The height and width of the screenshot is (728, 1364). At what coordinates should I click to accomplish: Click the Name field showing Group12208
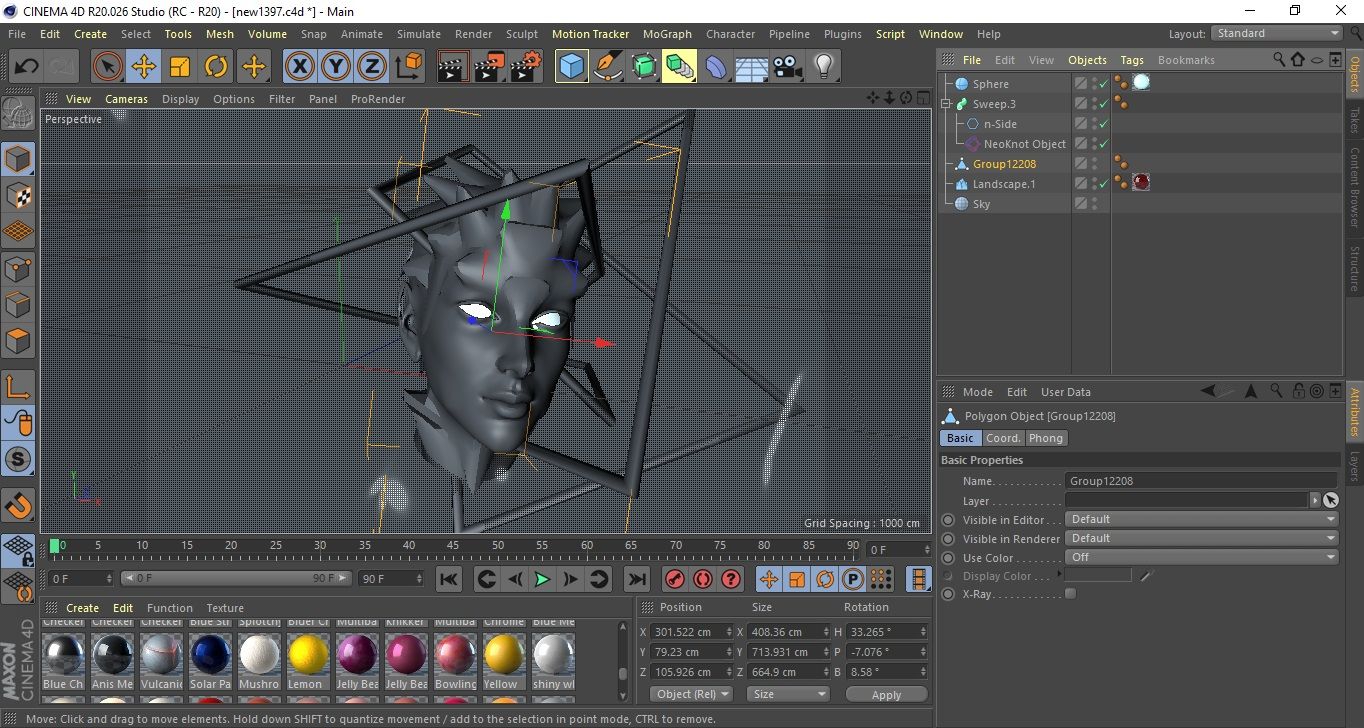(1201, 481)
